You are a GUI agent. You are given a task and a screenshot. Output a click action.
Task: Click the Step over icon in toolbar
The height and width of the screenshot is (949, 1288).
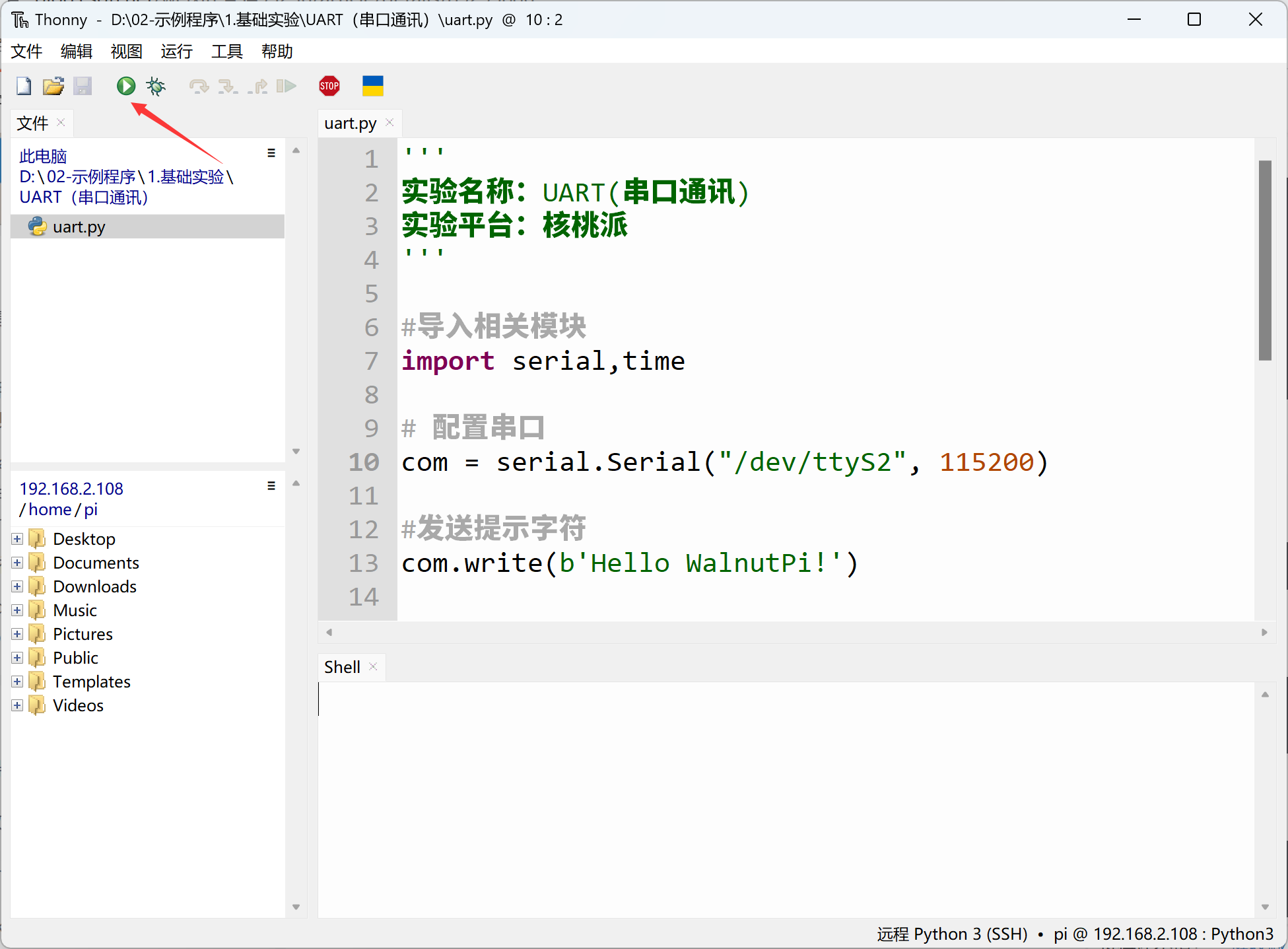click(x=198, y=86)
